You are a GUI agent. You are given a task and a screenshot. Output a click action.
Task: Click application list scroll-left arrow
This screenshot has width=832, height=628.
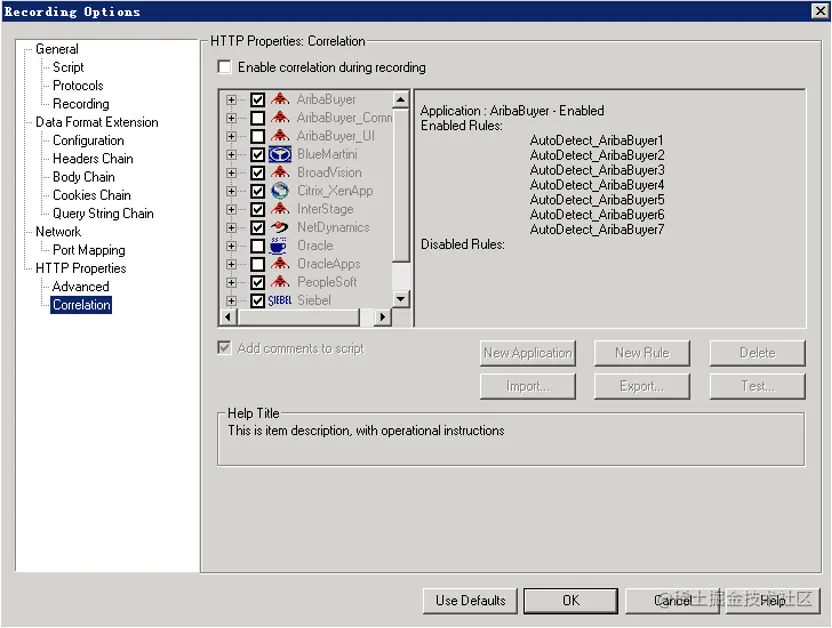pyautogui.click(x=228, y=317)
